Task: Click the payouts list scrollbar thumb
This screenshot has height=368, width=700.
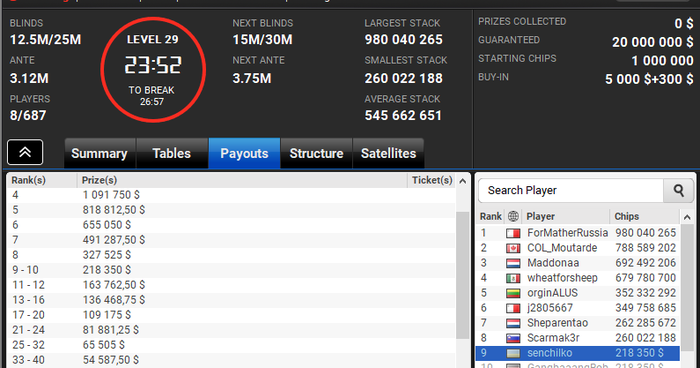Action: (462, 275)
